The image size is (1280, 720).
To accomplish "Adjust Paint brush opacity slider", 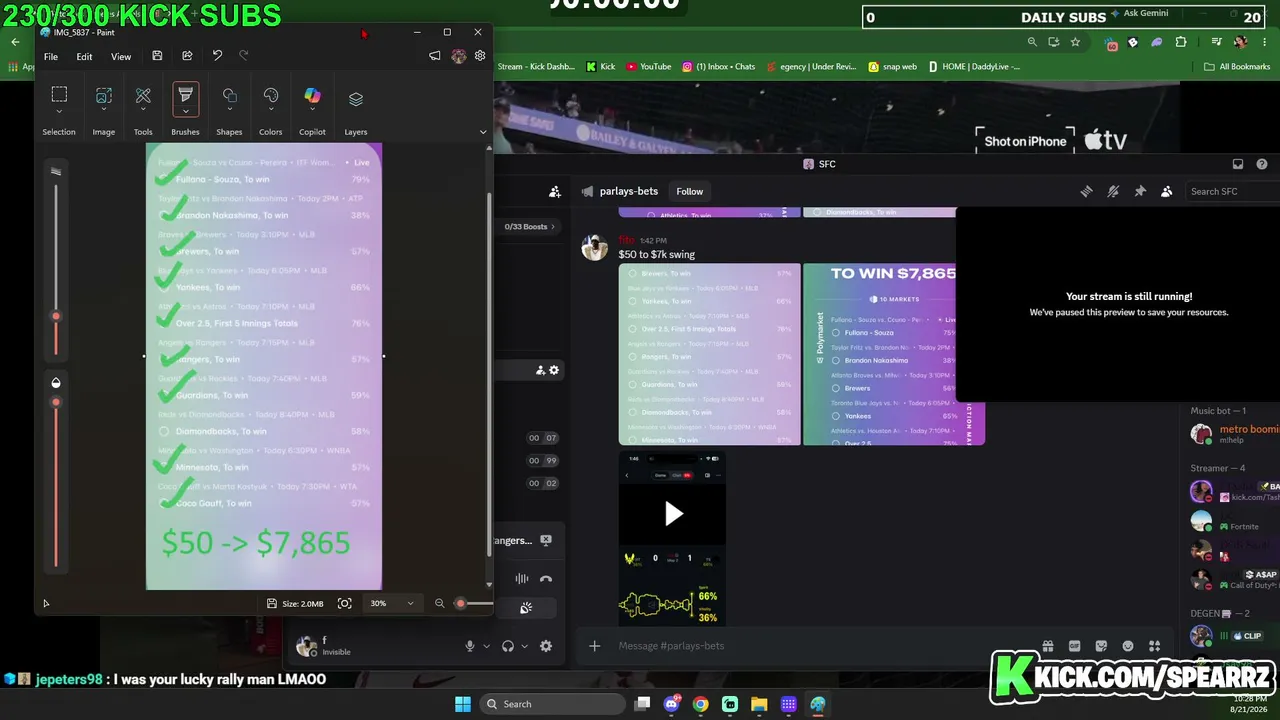I will 56,402.
